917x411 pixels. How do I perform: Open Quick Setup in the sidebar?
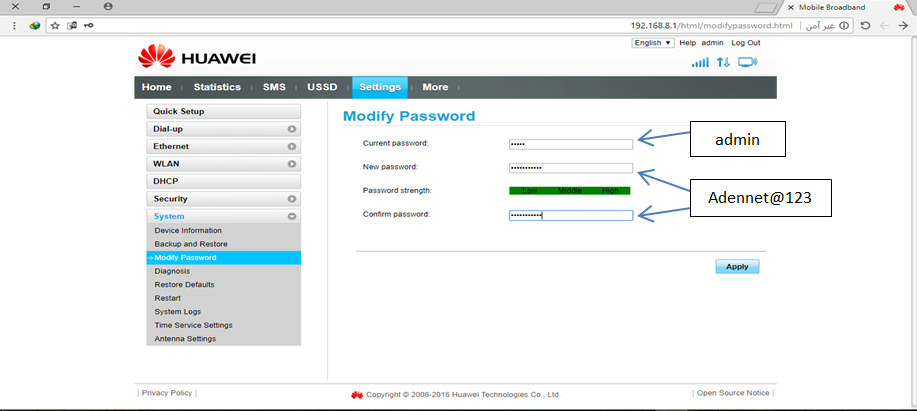pos(223,112)
